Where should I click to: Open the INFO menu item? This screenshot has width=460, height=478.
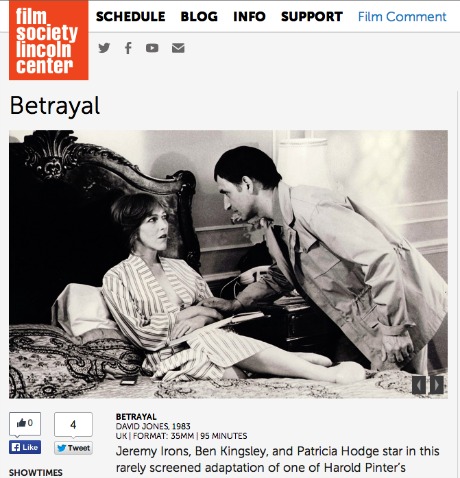pos(249,16)
